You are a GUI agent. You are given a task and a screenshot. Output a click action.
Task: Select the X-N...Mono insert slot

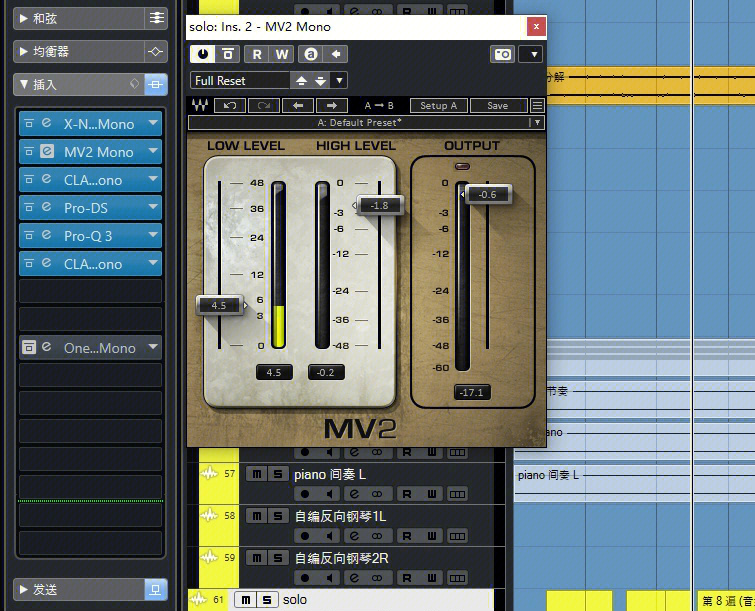pyautogui.click(x=91, y=124)
